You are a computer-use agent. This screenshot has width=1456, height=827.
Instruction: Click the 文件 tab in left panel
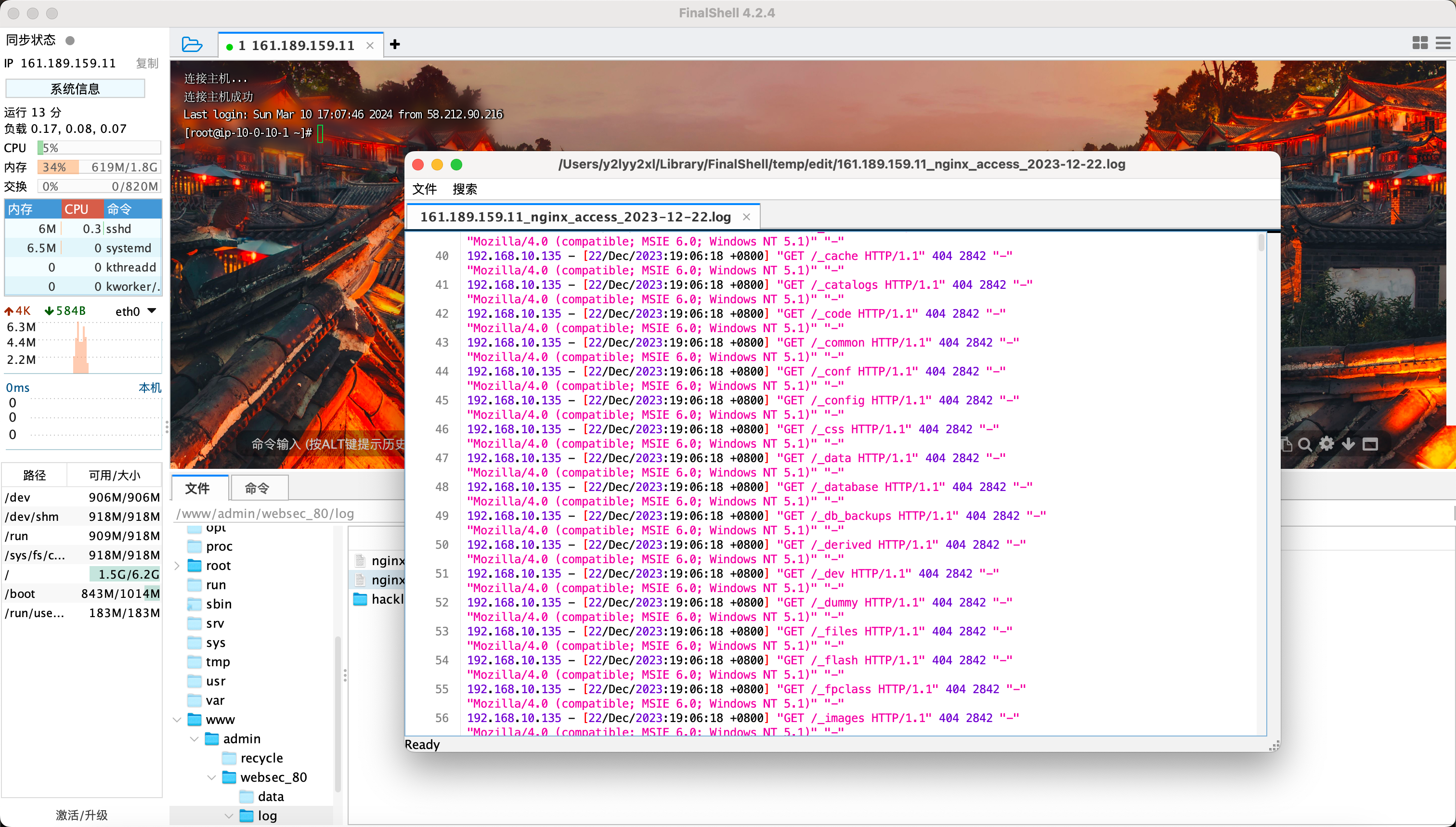198,488
